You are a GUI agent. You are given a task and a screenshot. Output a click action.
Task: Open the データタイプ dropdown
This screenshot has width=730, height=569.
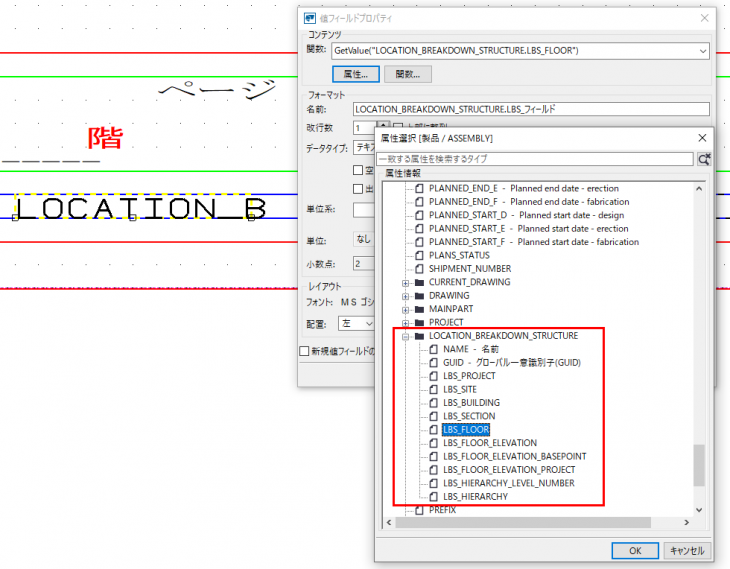pos(364,148)
